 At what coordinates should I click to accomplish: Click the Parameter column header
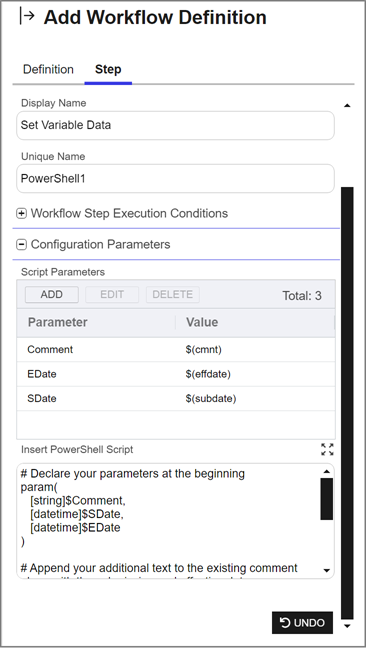point(96,322)
